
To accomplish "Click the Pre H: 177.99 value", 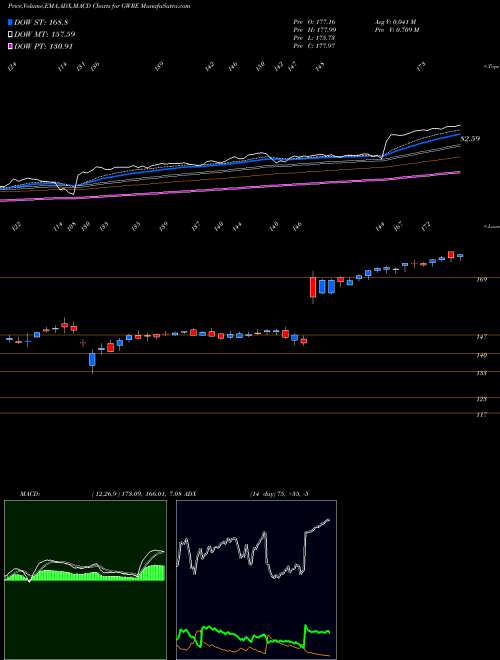I will click(x=314, y=30).
